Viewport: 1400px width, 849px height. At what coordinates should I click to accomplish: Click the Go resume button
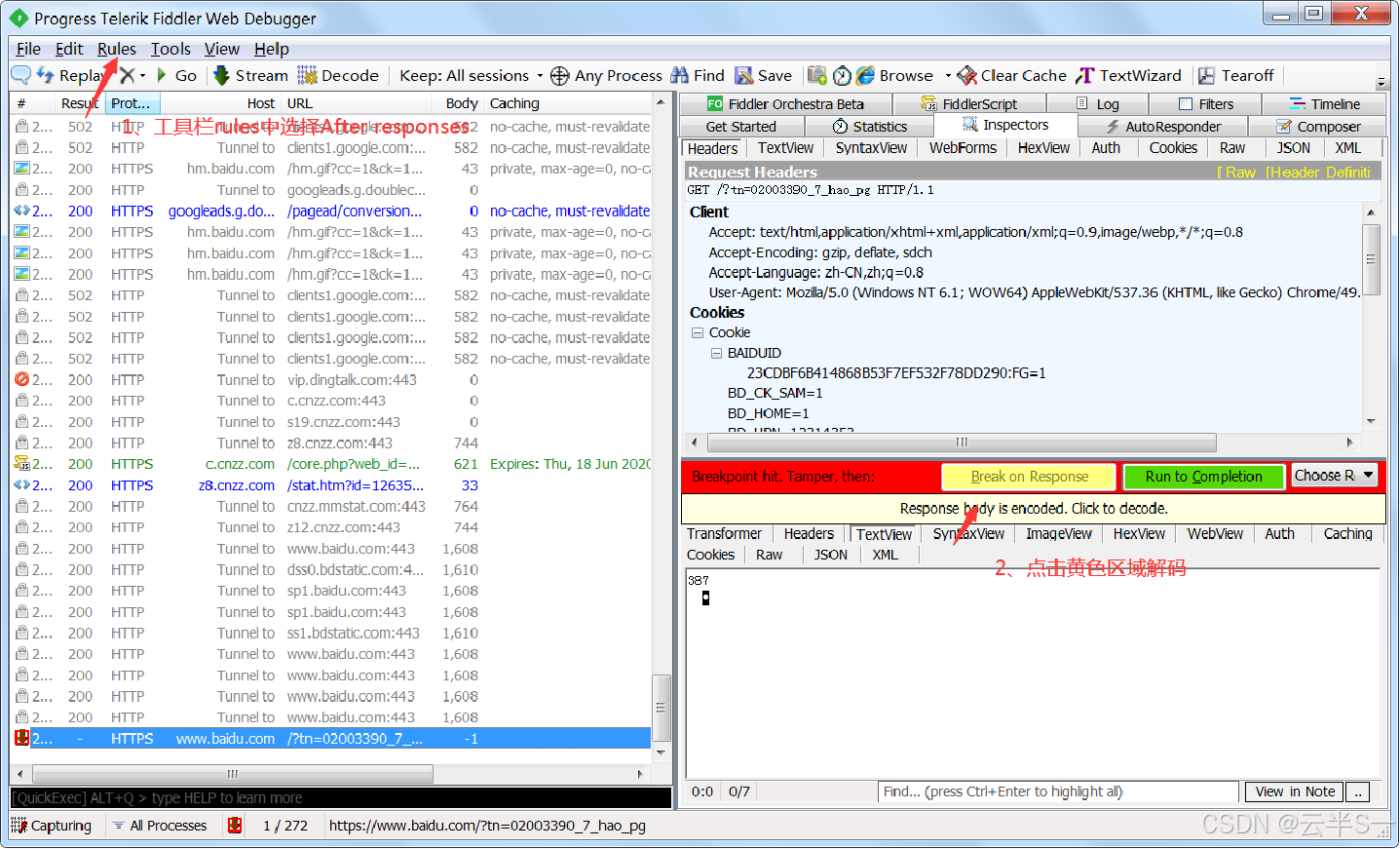click(x=176, y=75)
